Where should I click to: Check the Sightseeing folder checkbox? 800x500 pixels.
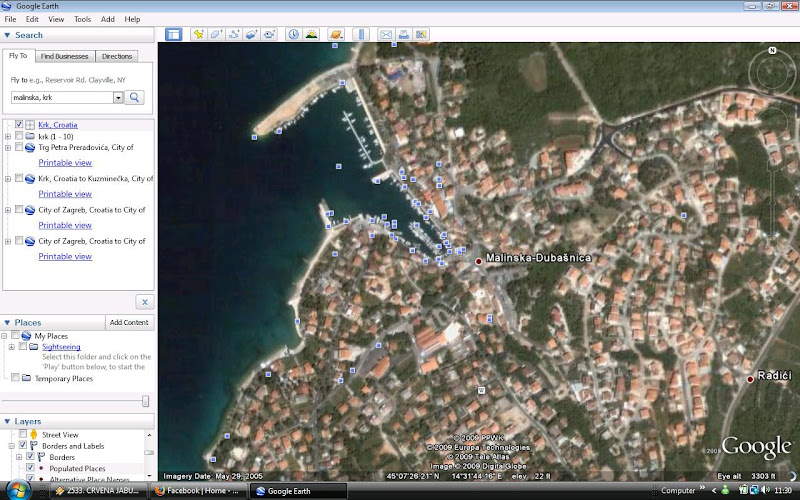point(22,346)
